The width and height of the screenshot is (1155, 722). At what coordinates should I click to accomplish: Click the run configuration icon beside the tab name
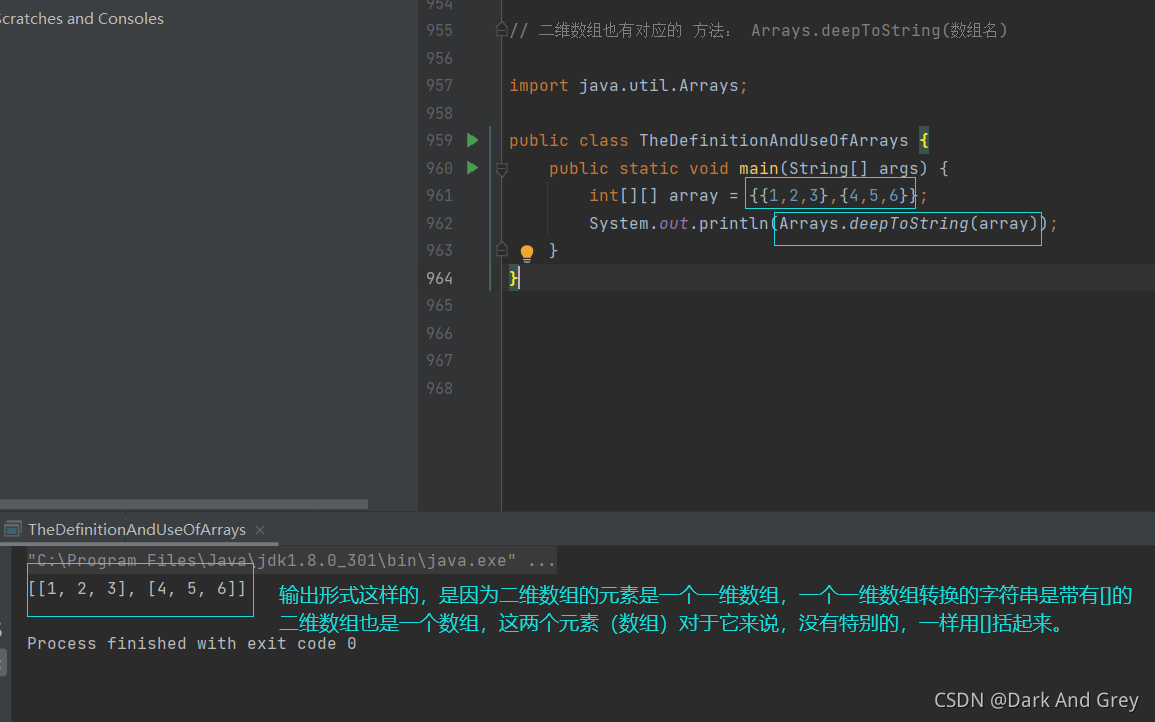13,529
